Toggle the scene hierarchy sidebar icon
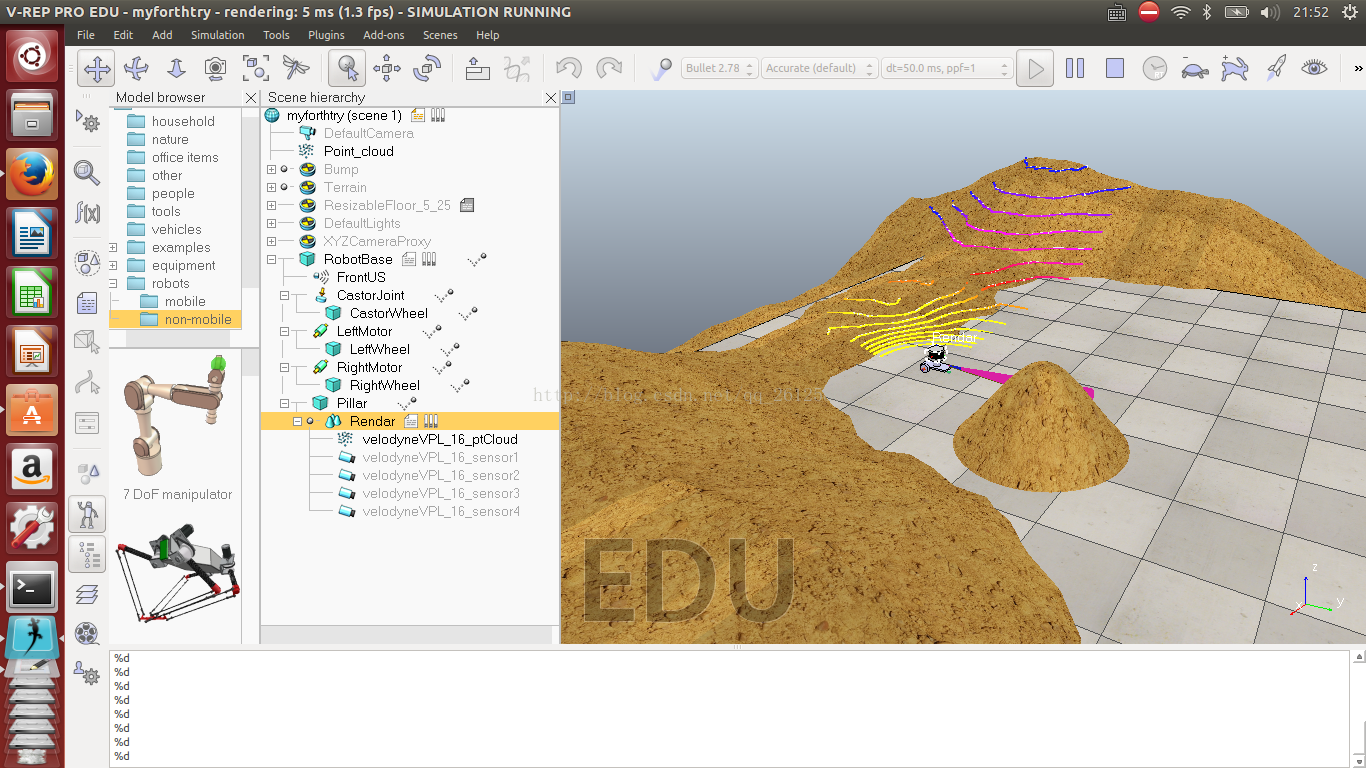The height and width of the screenshot is (768, 1366). click(88, 553)
